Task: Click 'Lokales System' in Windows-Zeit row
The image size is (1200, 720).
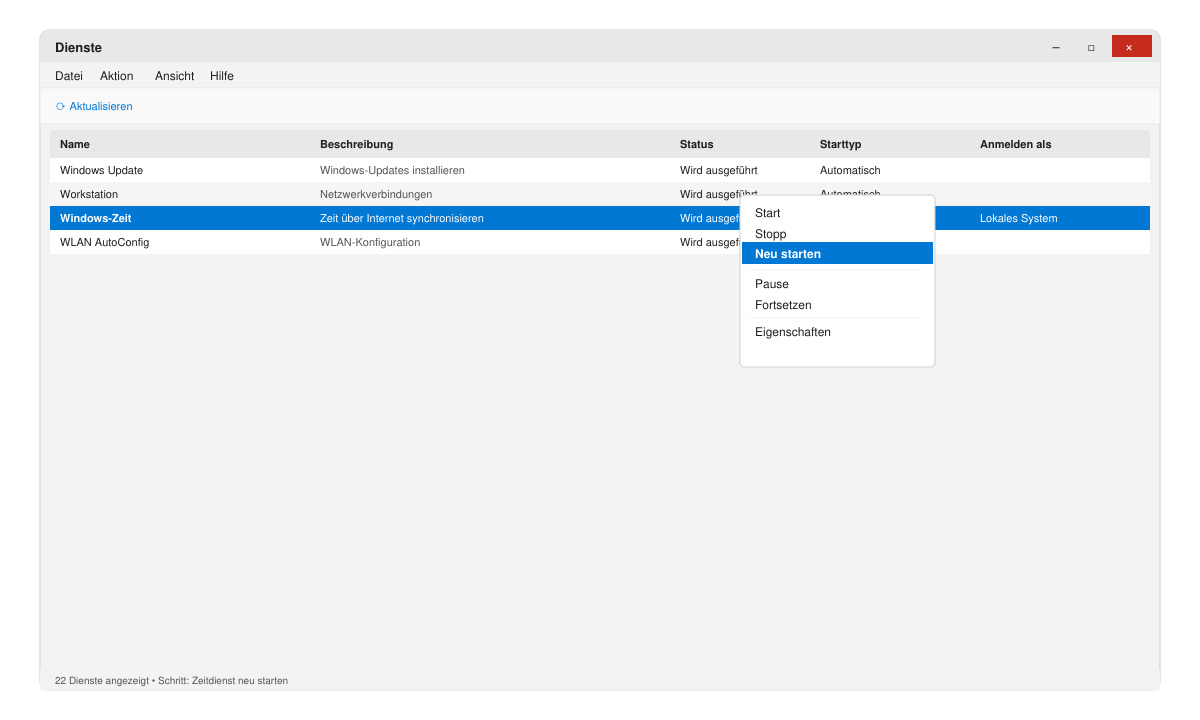Action: click(x=1018, y=218)
